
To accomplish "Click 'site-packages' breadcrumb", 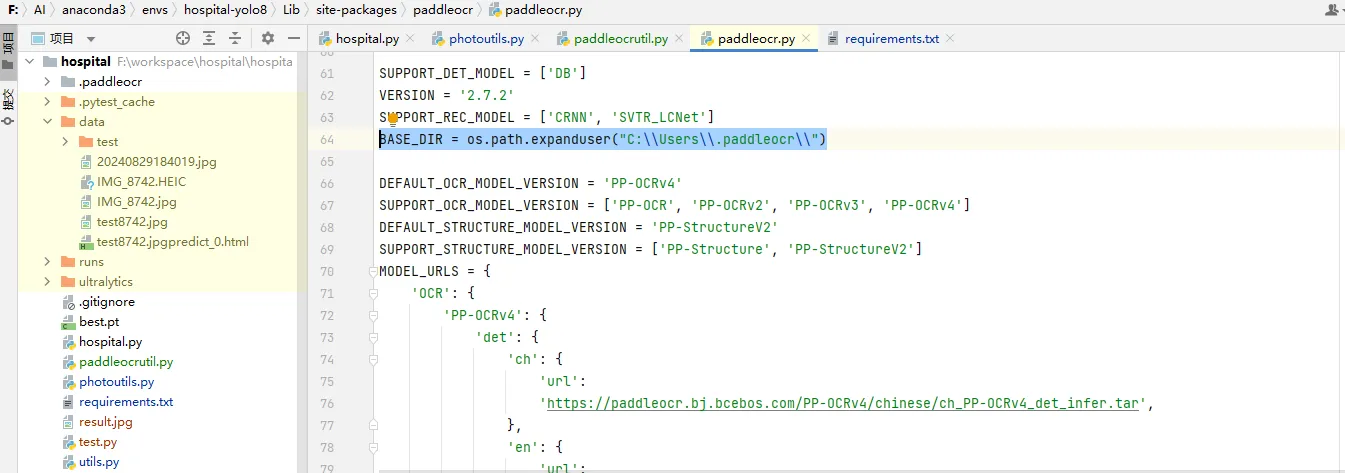I will (x=356, y=10).
